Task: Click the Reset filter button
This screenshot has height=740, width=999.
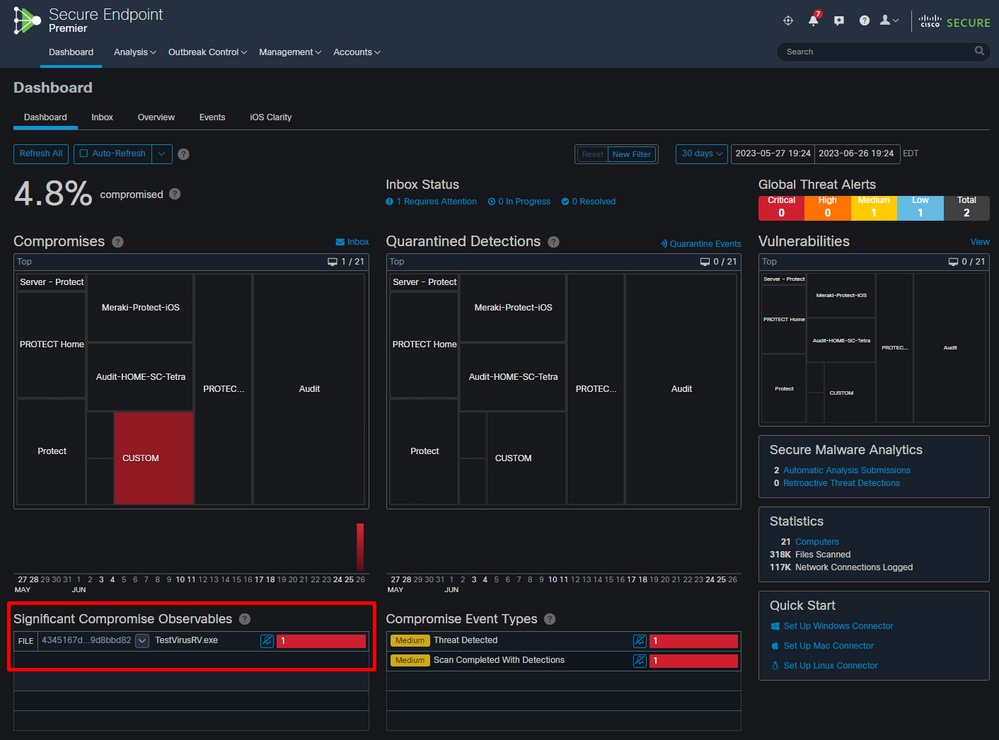Action: [x=593, y=154]
